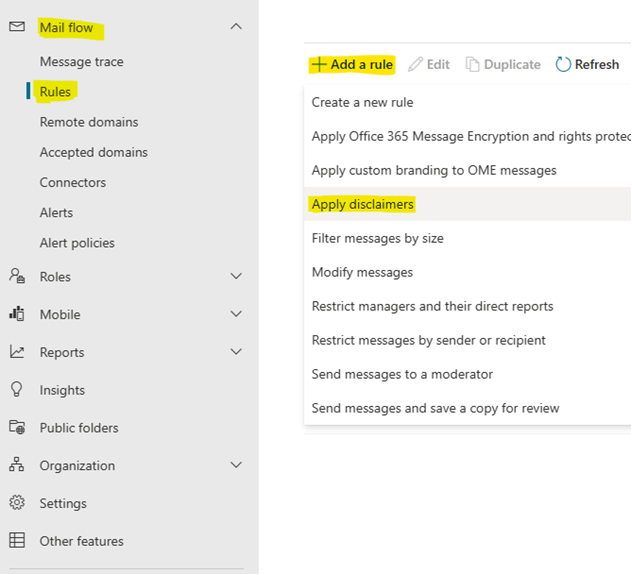This screenshot has height=575, width=632.
Task: Select Send messages and save a copy for review
Action: (x=468, y=408)
